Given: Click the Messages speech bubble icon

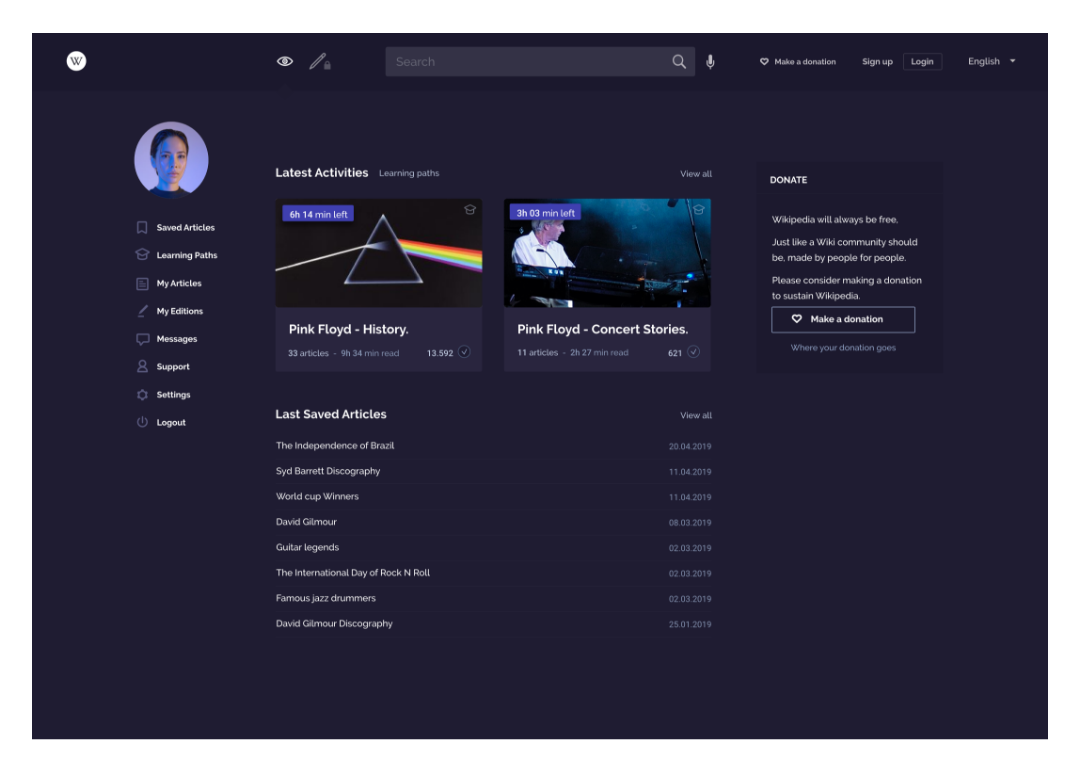Looking at the screenshot, I should click(143, 339).
